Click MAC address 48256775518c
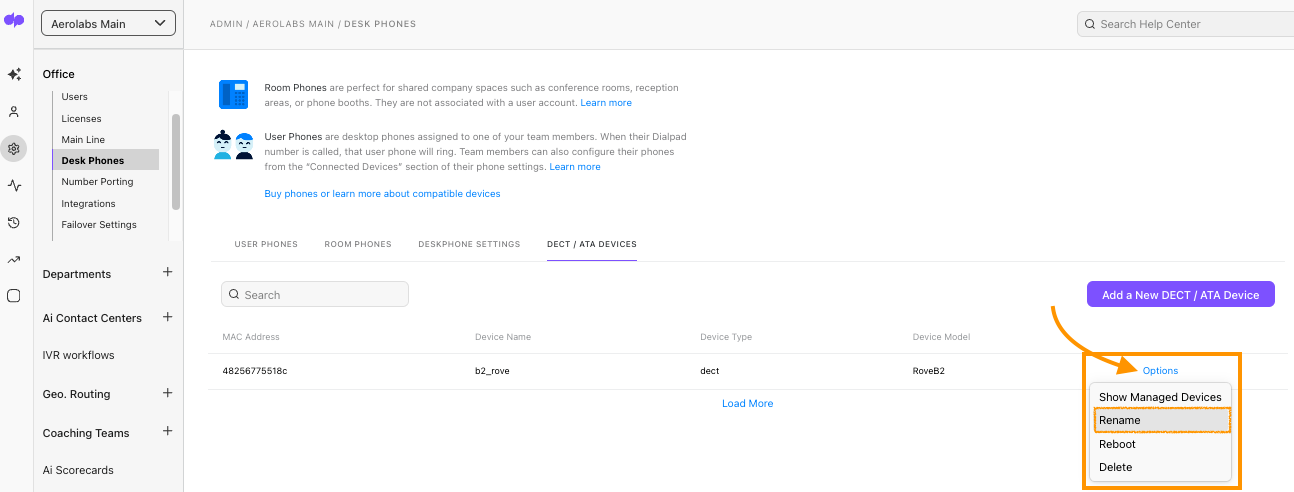The height and width of the screenshot is (492, 1294). (x=255, y=371)
